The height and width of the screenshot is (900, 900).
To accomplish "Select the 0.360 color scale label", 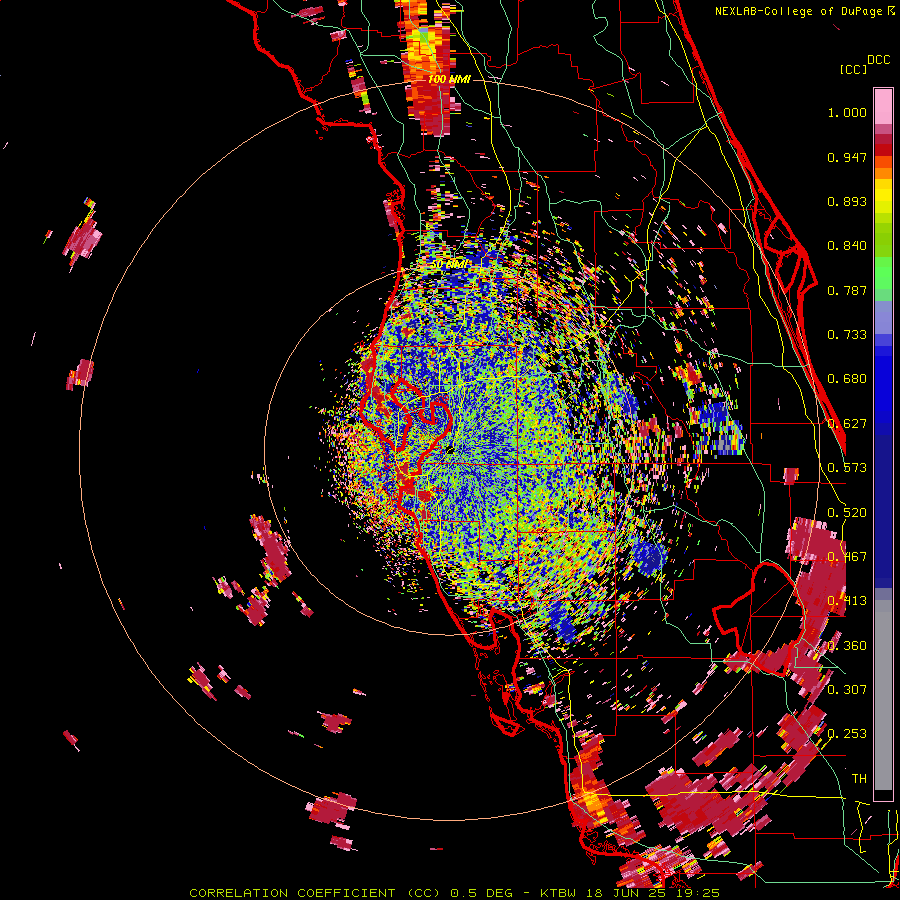I will (847, 646).
